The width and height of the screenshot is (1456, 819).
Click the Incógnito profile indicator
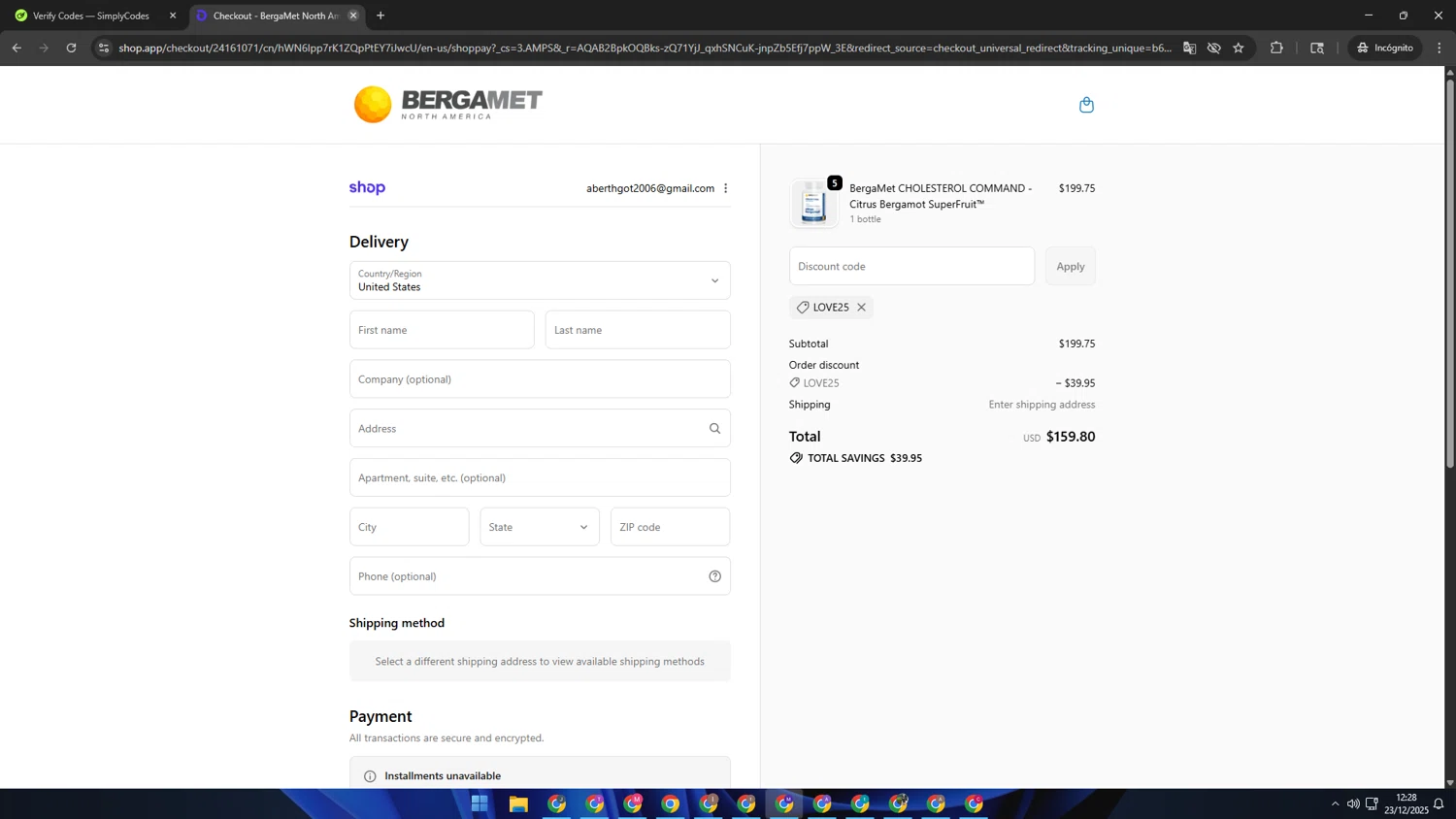pyautogui.click(x=1386, y=48)
